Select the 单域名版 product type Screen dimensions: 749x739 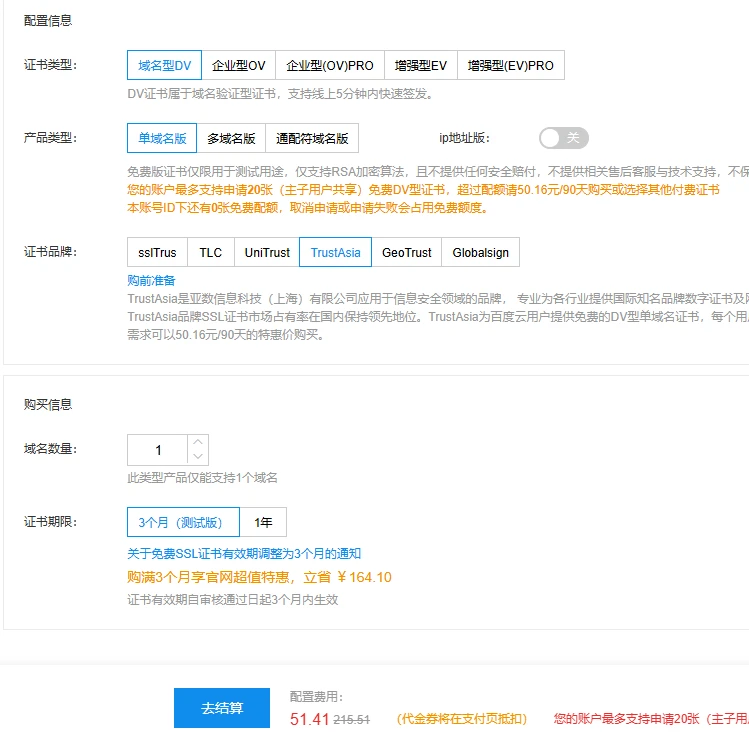(162, 138)
